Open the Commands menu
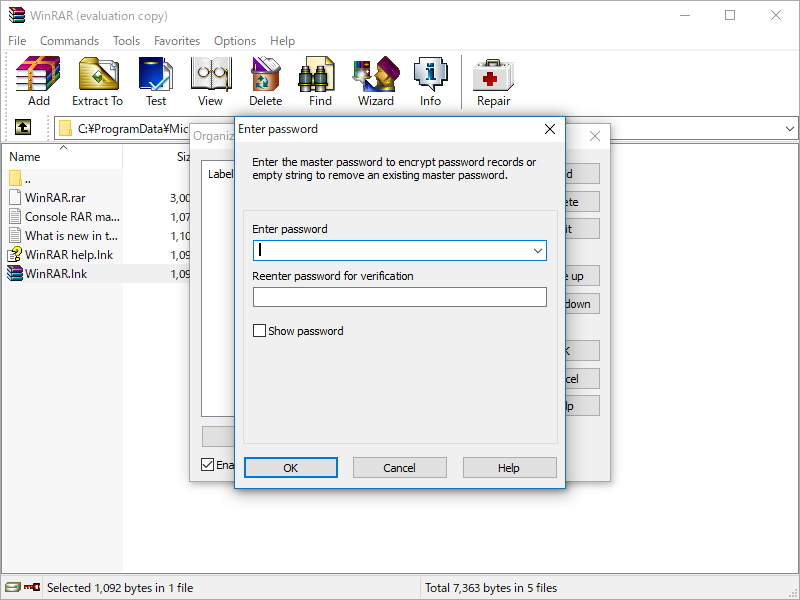Screen dimensions: 800x600 point(69,41)
